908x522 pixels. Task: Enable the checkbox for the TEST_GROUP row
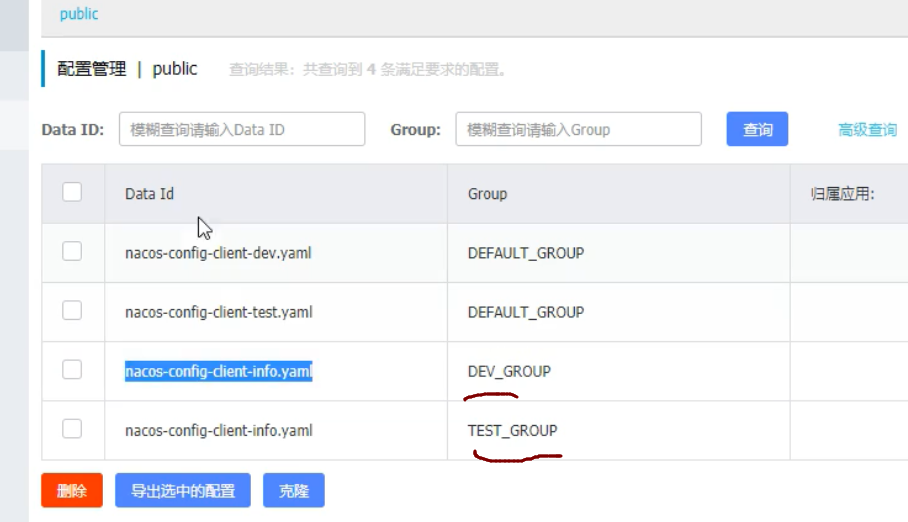72,429
